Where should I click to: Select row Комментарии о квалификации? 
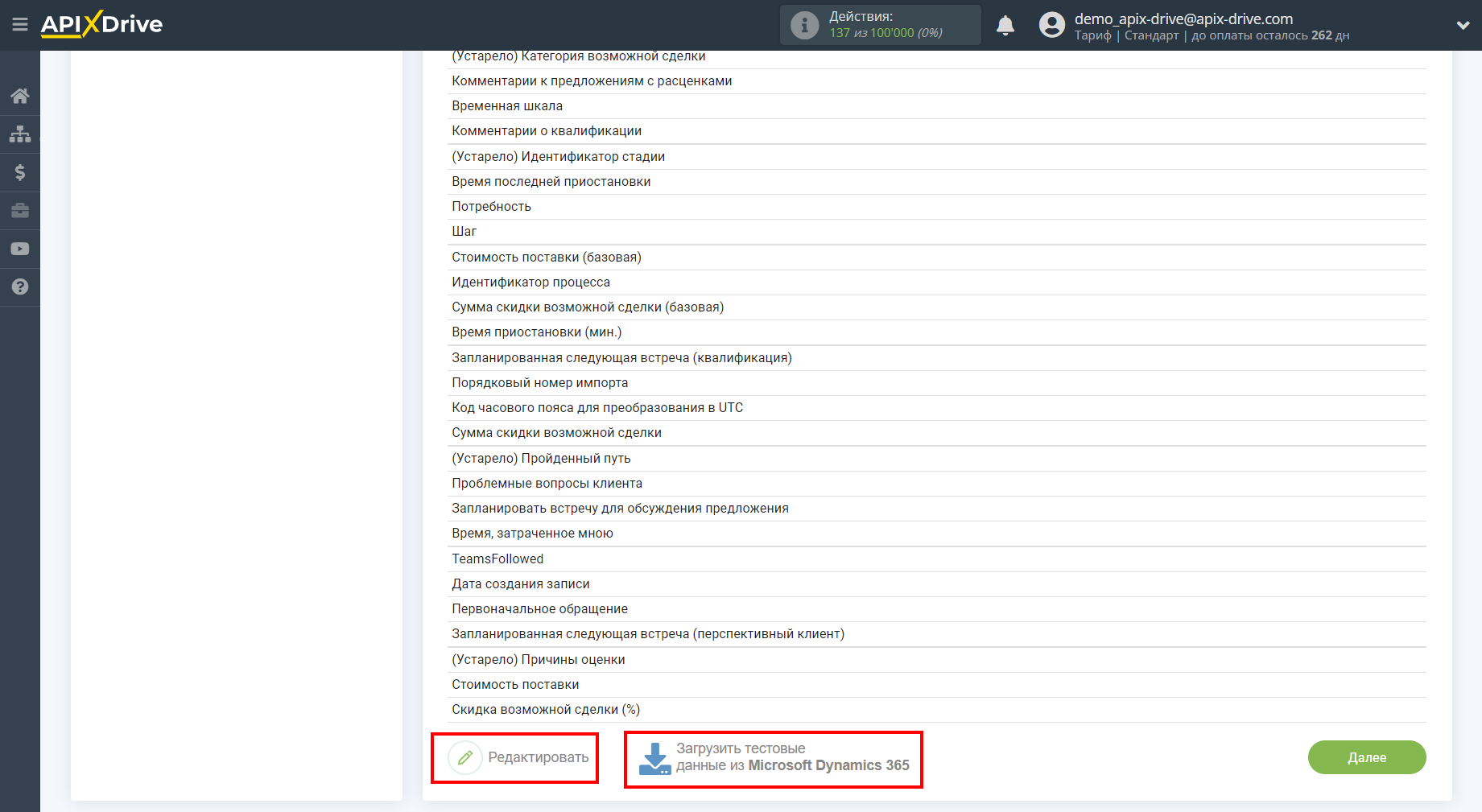937,131
